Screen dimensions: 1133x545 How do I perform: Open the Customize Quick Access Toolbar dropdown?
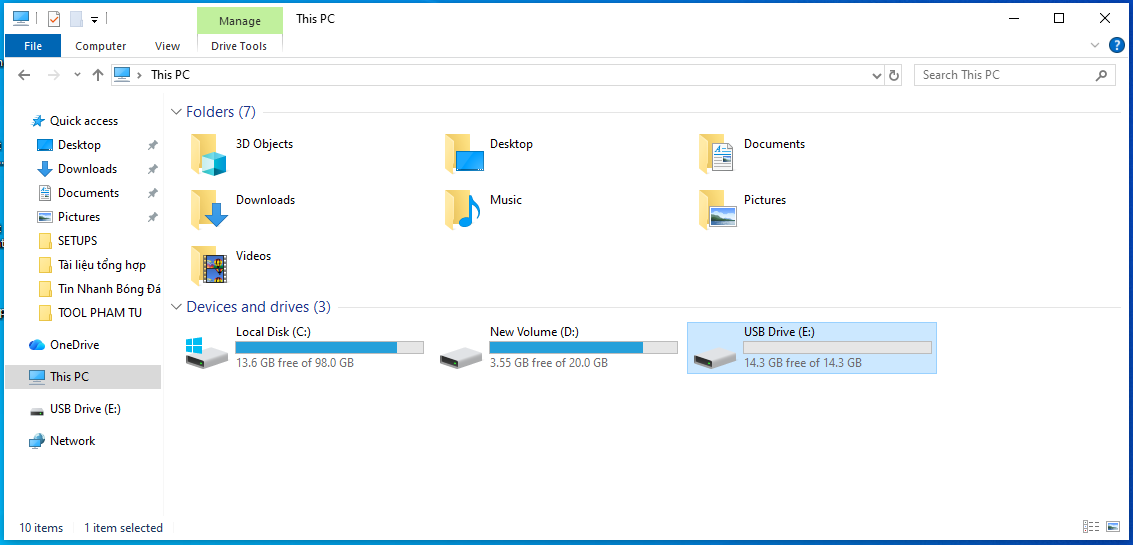[x=94, y=19]
